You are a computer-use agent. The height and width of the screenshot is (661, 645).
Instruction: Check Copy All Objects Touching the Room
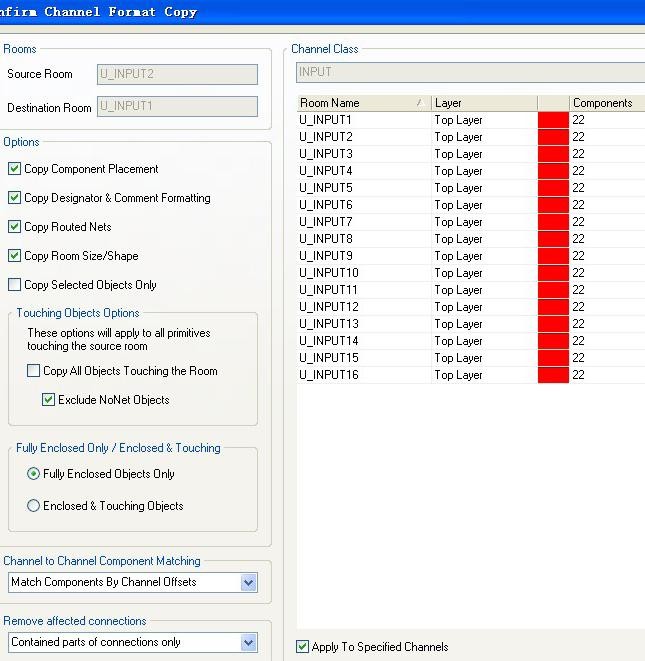(x=34, y=371)
